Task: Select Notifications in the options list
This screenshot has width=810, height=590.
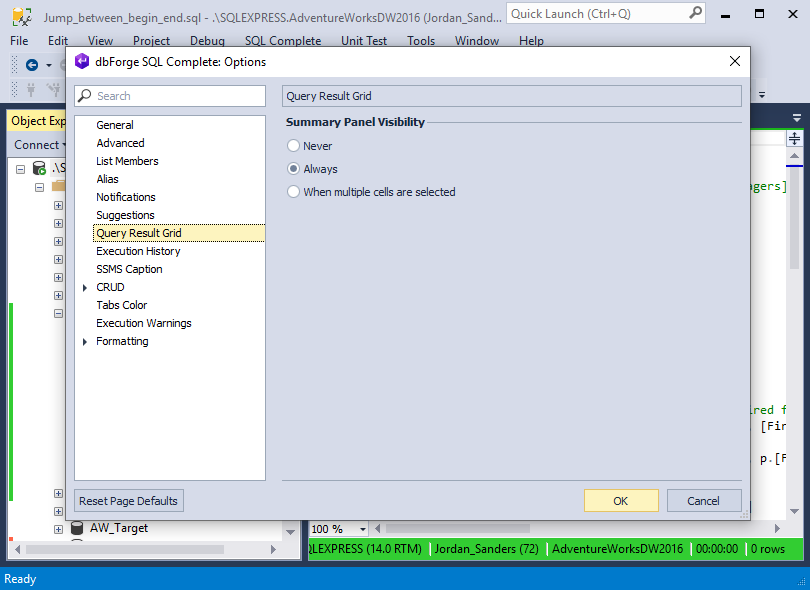Action: click(126, 197)
